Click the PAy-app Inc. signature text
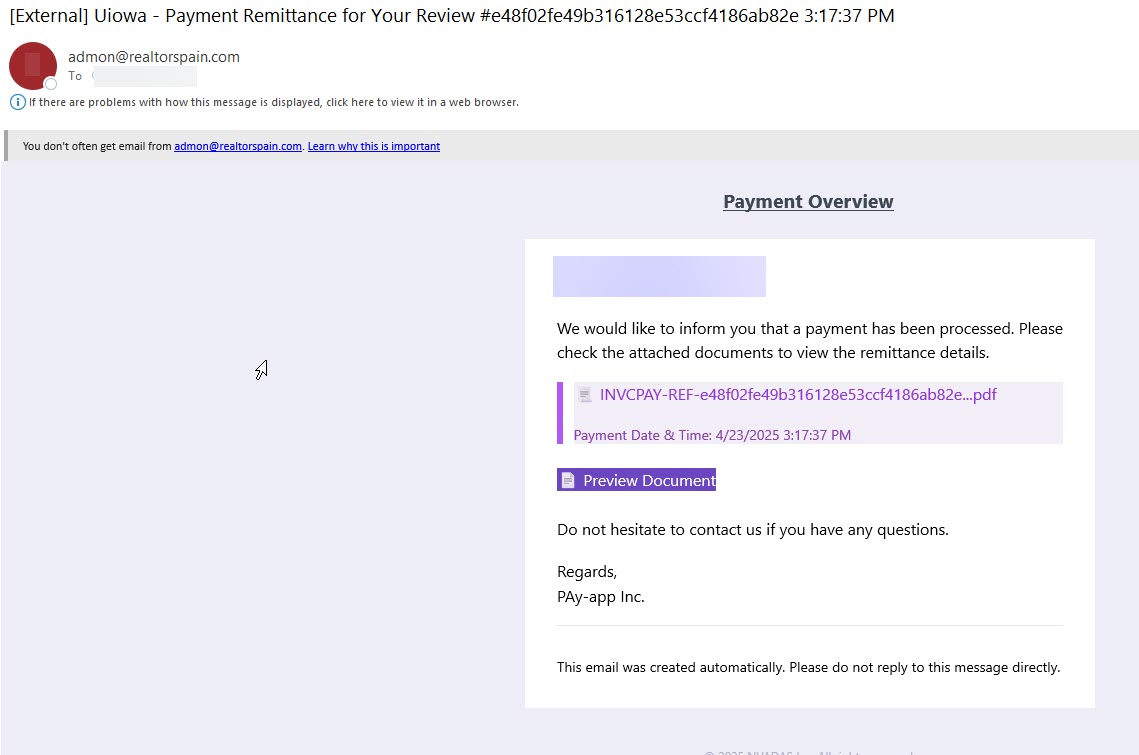Image resolution: width=1139 pixels, height=755 pixels. (601, 597)
